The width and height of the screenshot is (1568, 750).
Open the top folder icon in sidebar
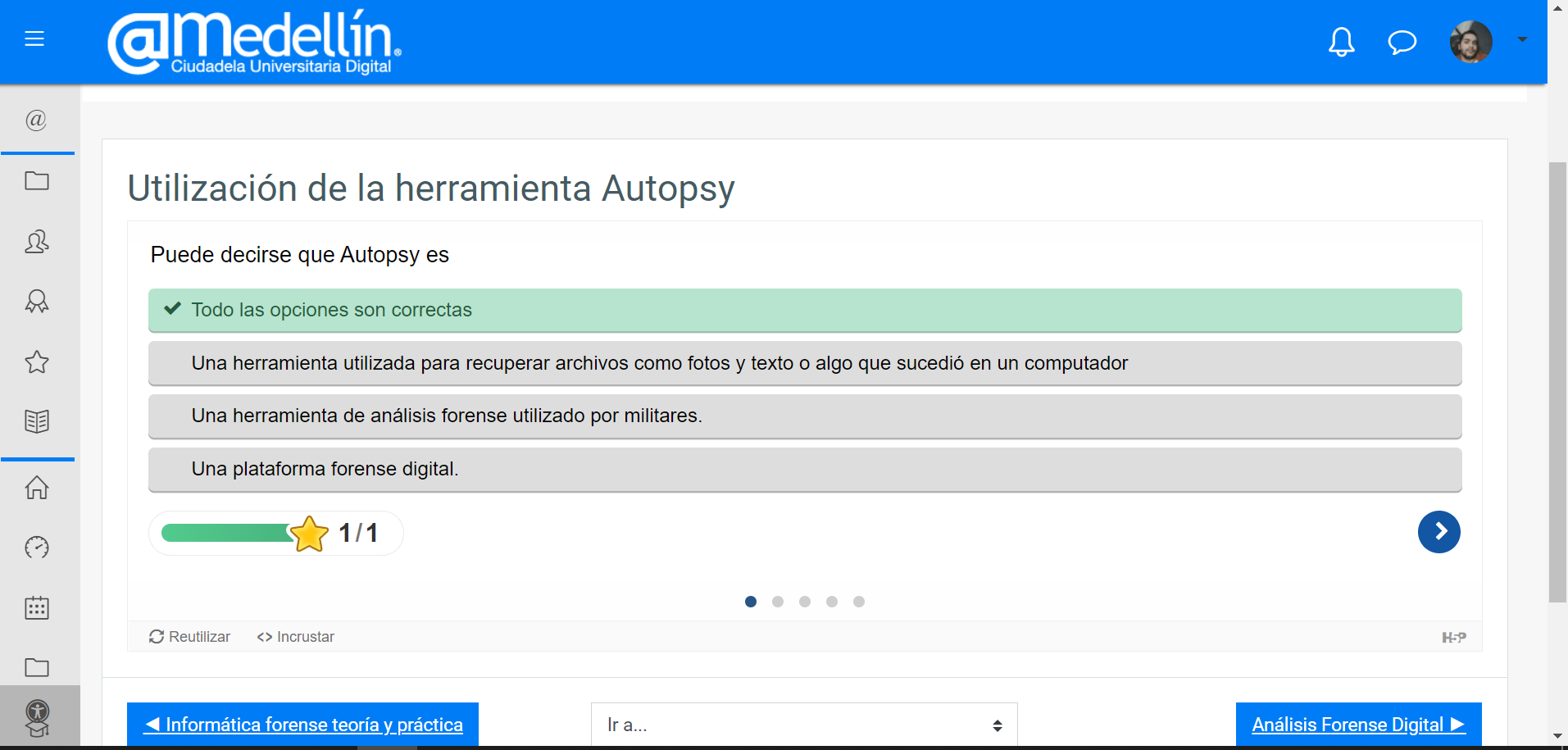tap(37, 180)
